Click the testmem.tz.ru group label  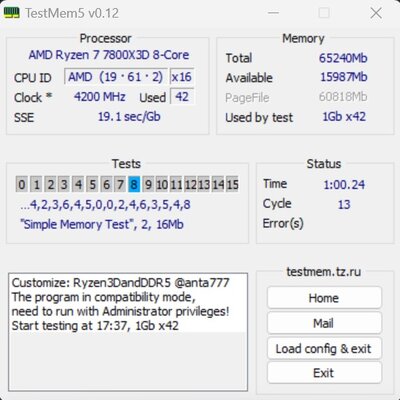click(x=324, y=272)
